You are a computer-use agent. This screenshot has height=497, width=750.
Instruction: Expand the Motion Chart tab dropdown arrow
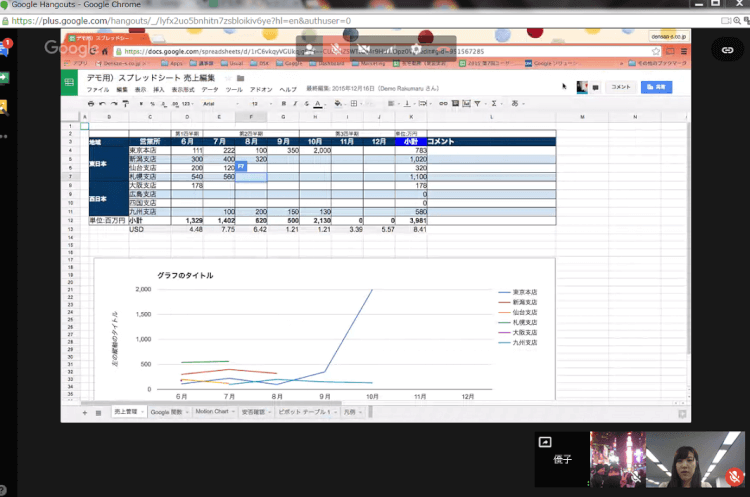236,412
